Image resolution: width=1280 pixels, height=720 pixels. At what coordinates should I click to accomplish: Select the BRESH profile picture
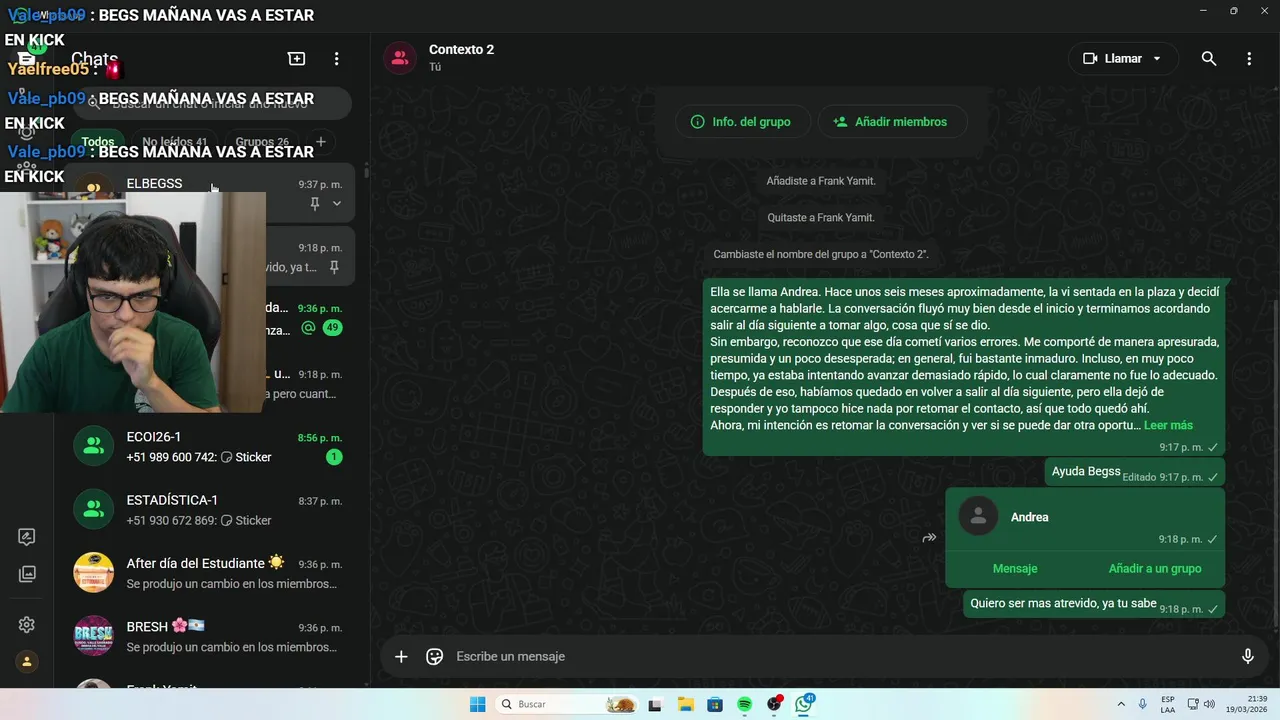(x=93, y=636)
